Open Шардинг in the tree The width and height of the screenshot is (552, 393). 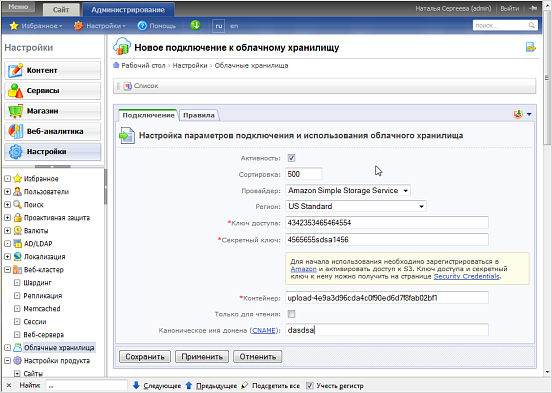(38, 283)
